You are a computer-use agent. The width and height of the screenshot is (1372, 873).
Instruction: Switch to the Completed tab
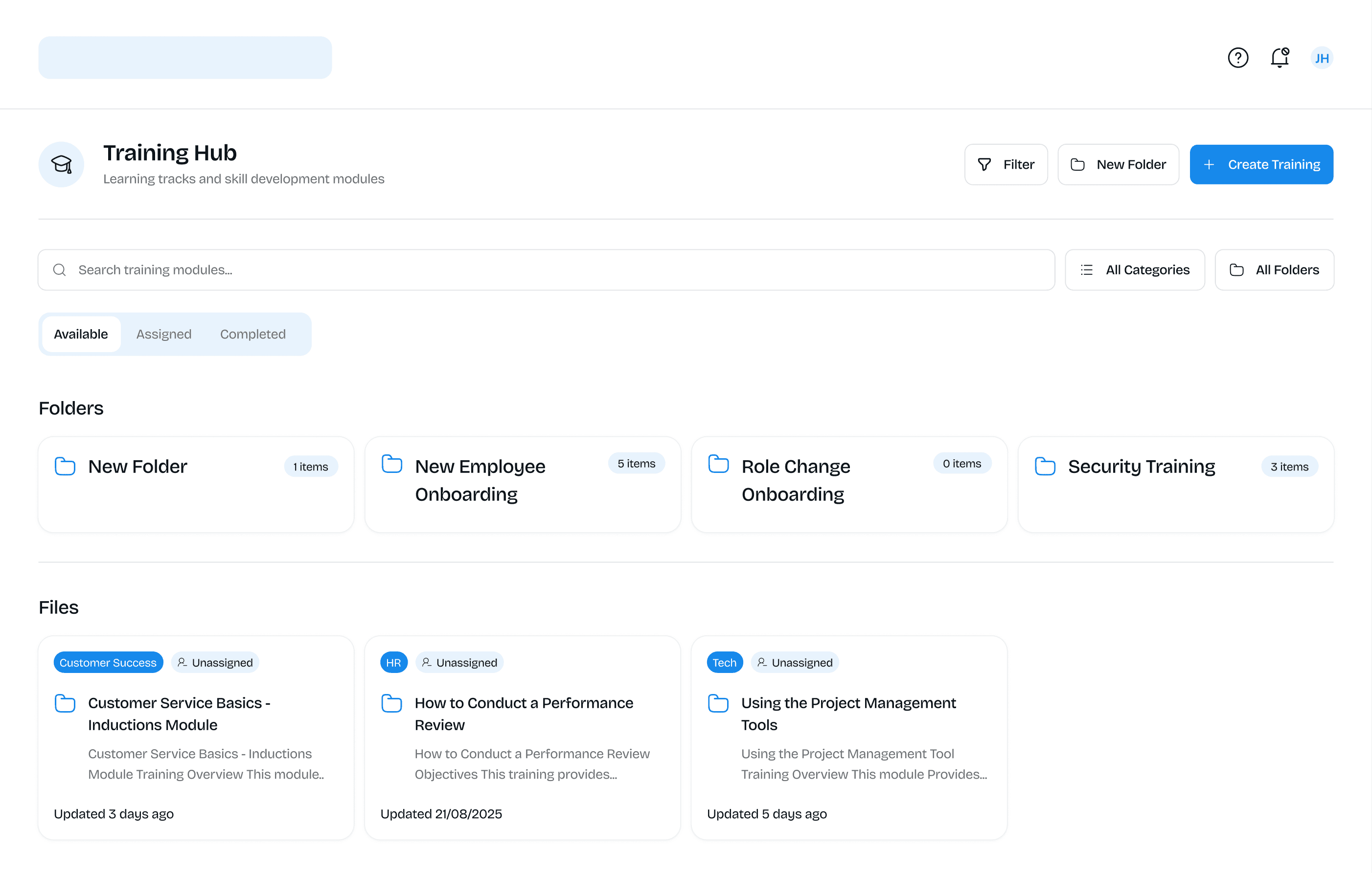[253, 334]
